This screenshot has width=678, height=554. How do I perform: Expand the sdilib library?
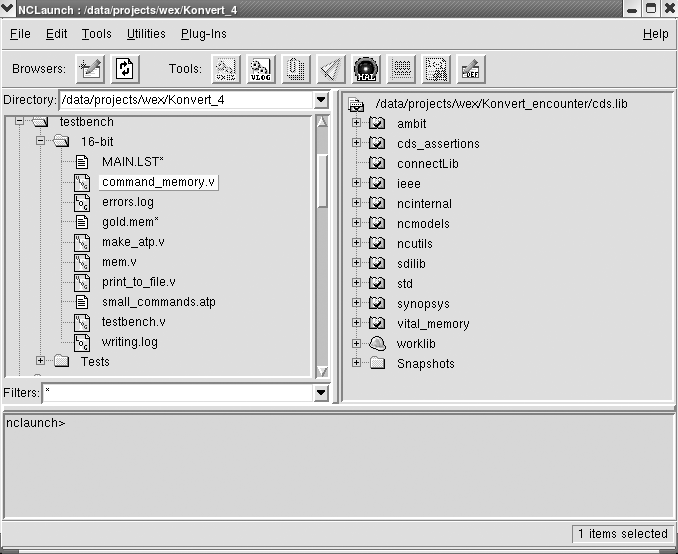point(356,263)
